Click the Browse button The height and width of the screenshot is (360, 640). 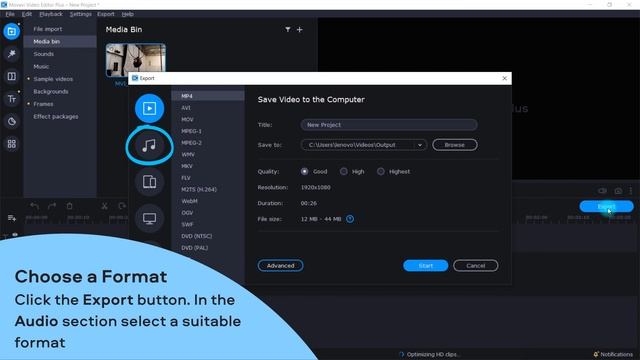point(455,145)
